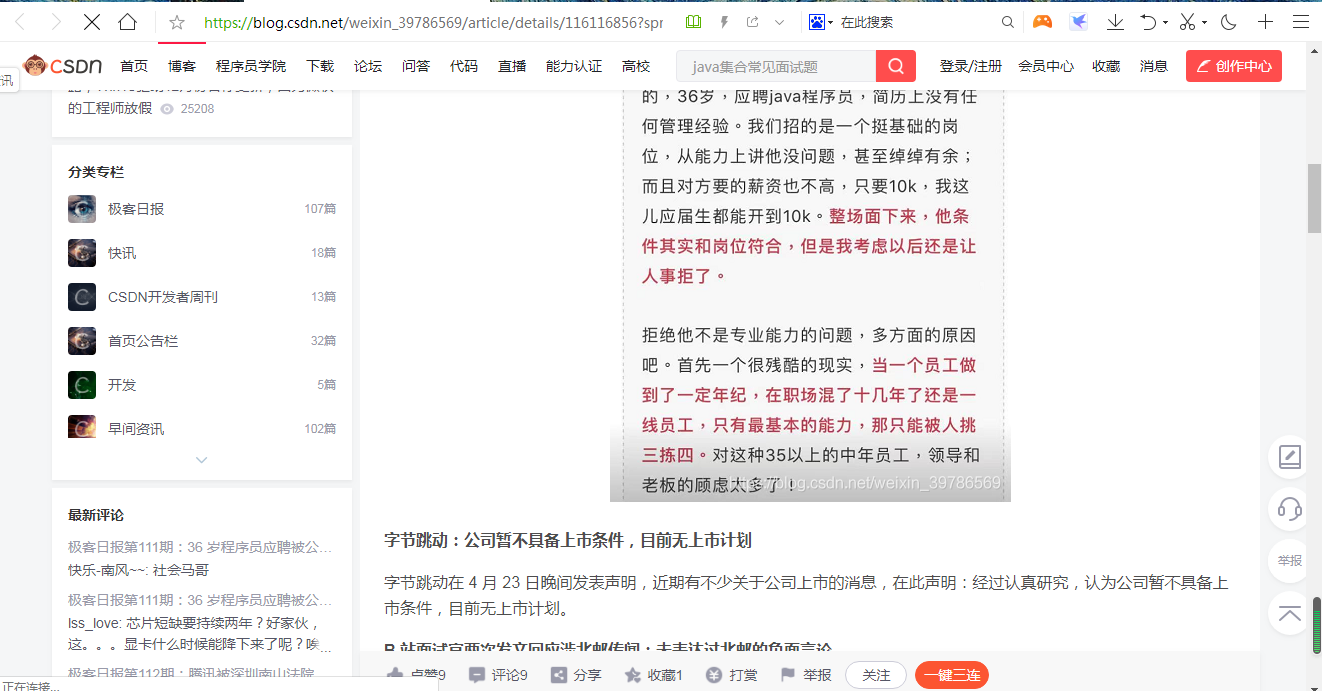Click the lightning speed-mode icon

[724, 22]
